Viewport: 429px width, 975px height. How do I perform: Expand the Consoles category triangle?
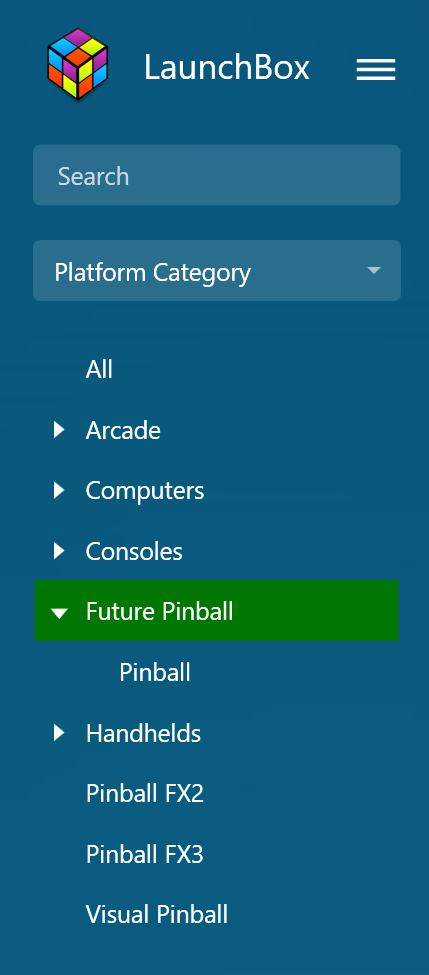[59, 551]
